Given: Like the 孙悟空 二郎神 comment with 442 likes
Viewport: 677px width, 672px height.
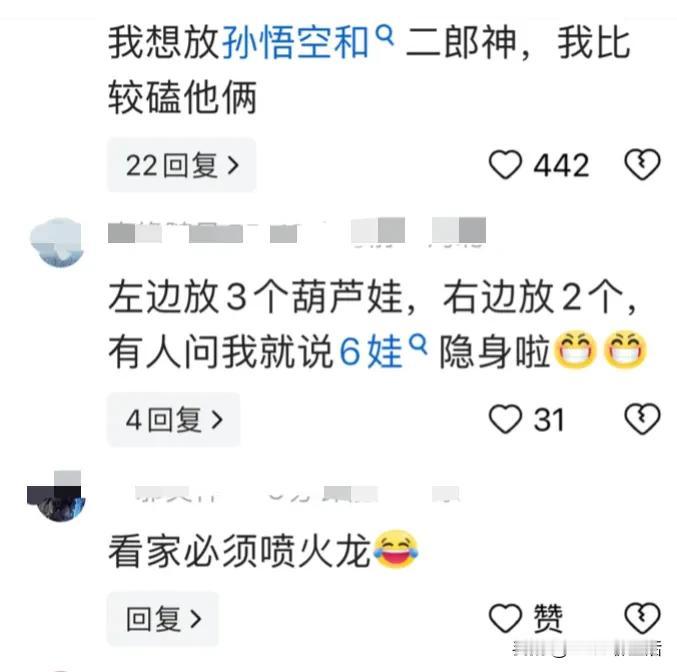Looking at the screenshot, I should [505, 165].
